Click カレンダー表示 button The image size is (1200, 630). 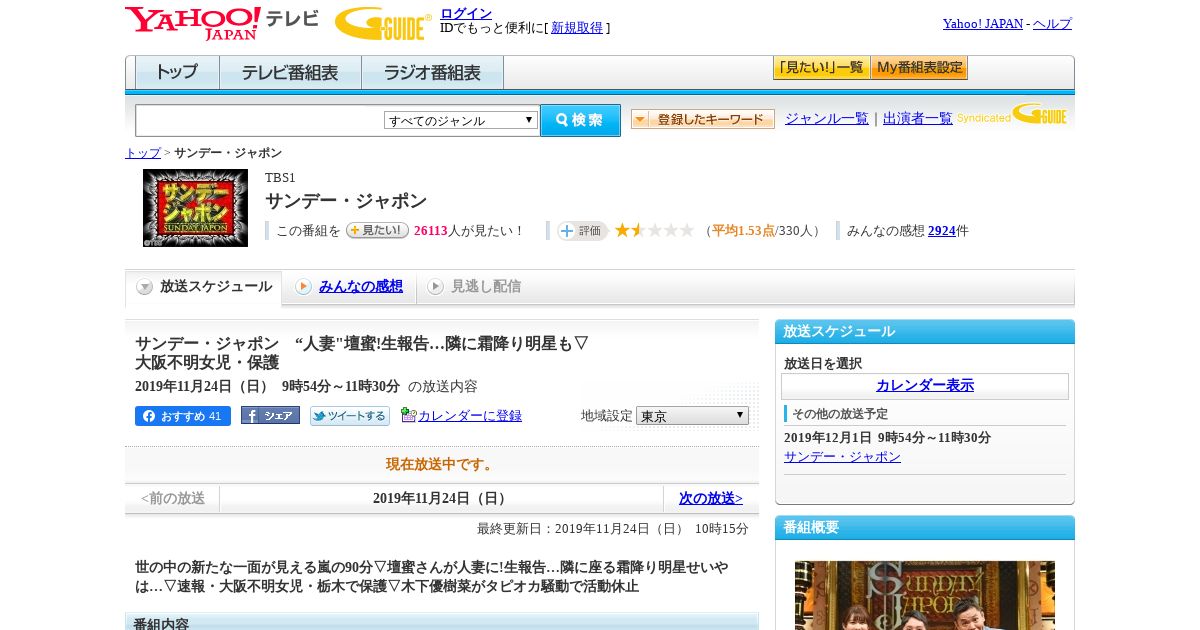925,386
